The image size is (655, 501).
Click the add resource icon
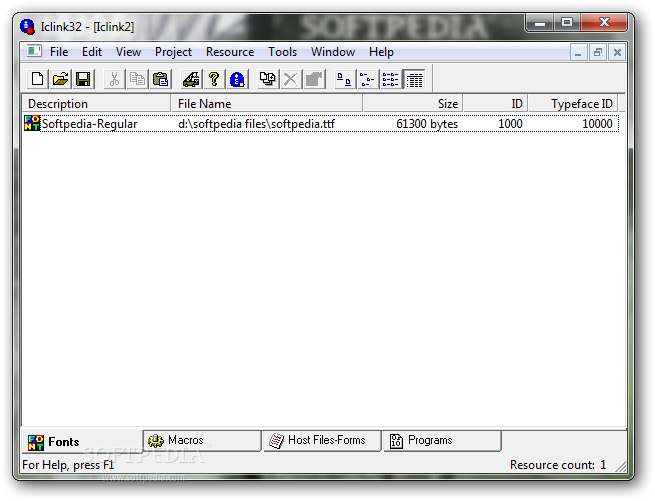[x=268, y=79]
